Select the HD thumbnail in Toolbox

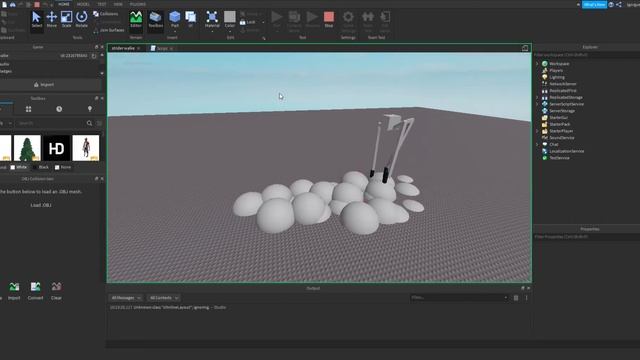coord(57,148)
